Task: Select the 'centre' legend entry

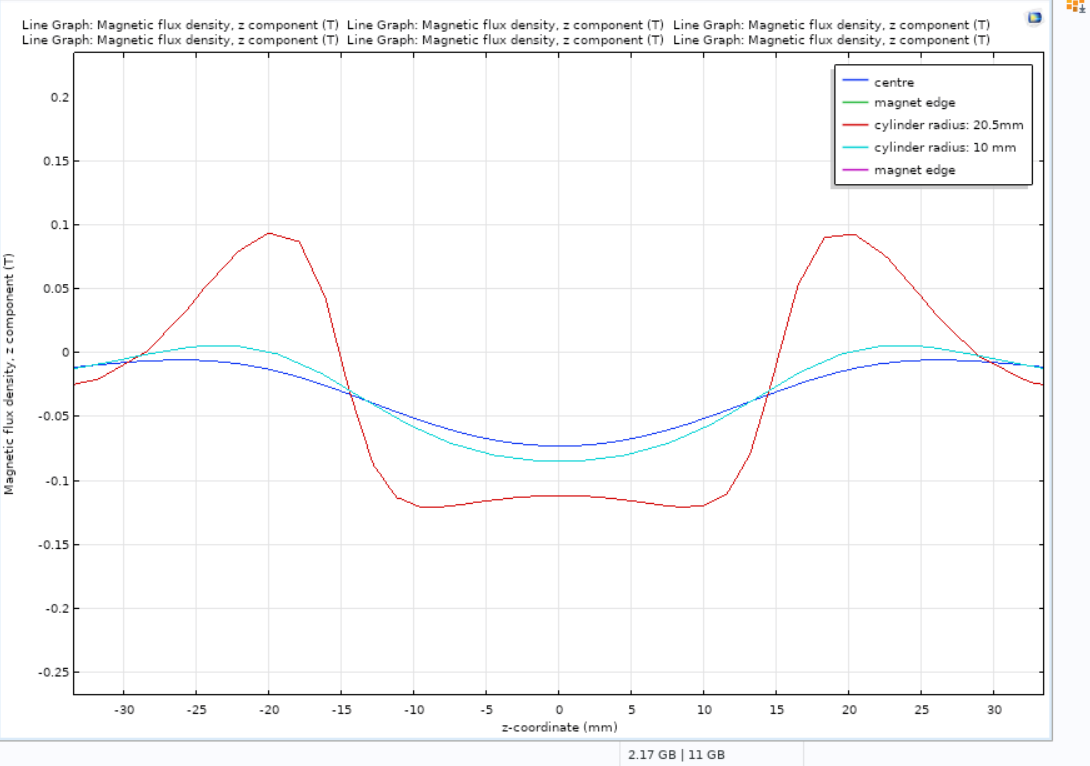Action: pos(894,82)
